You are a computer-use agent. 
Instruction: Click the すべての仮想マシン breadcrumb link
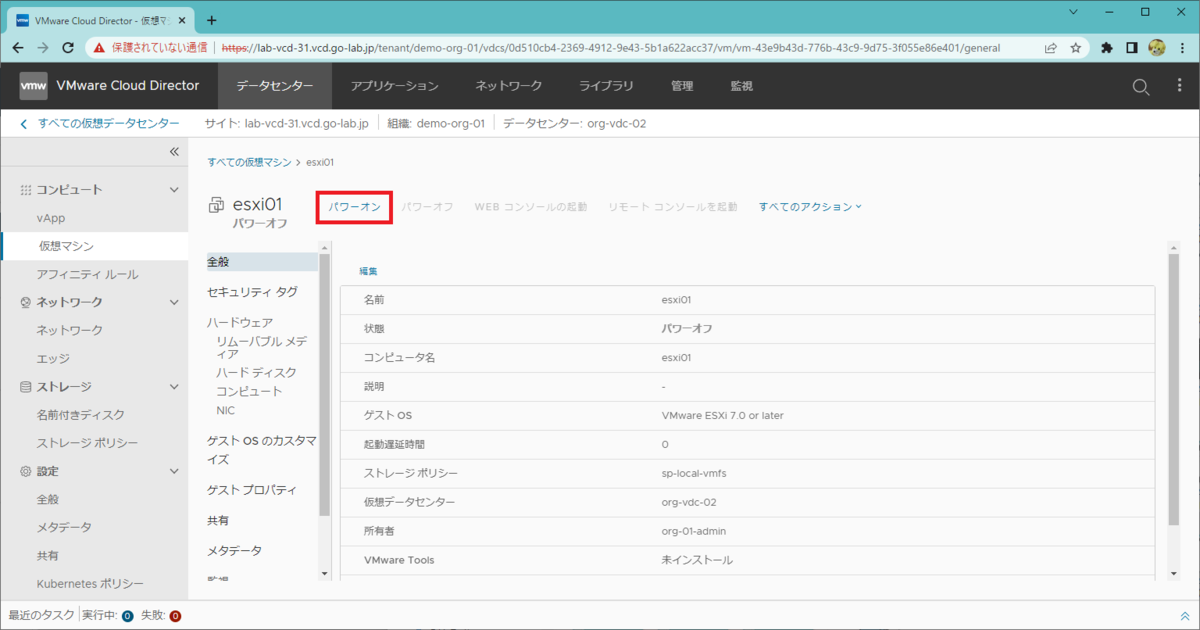pos(249,162)
